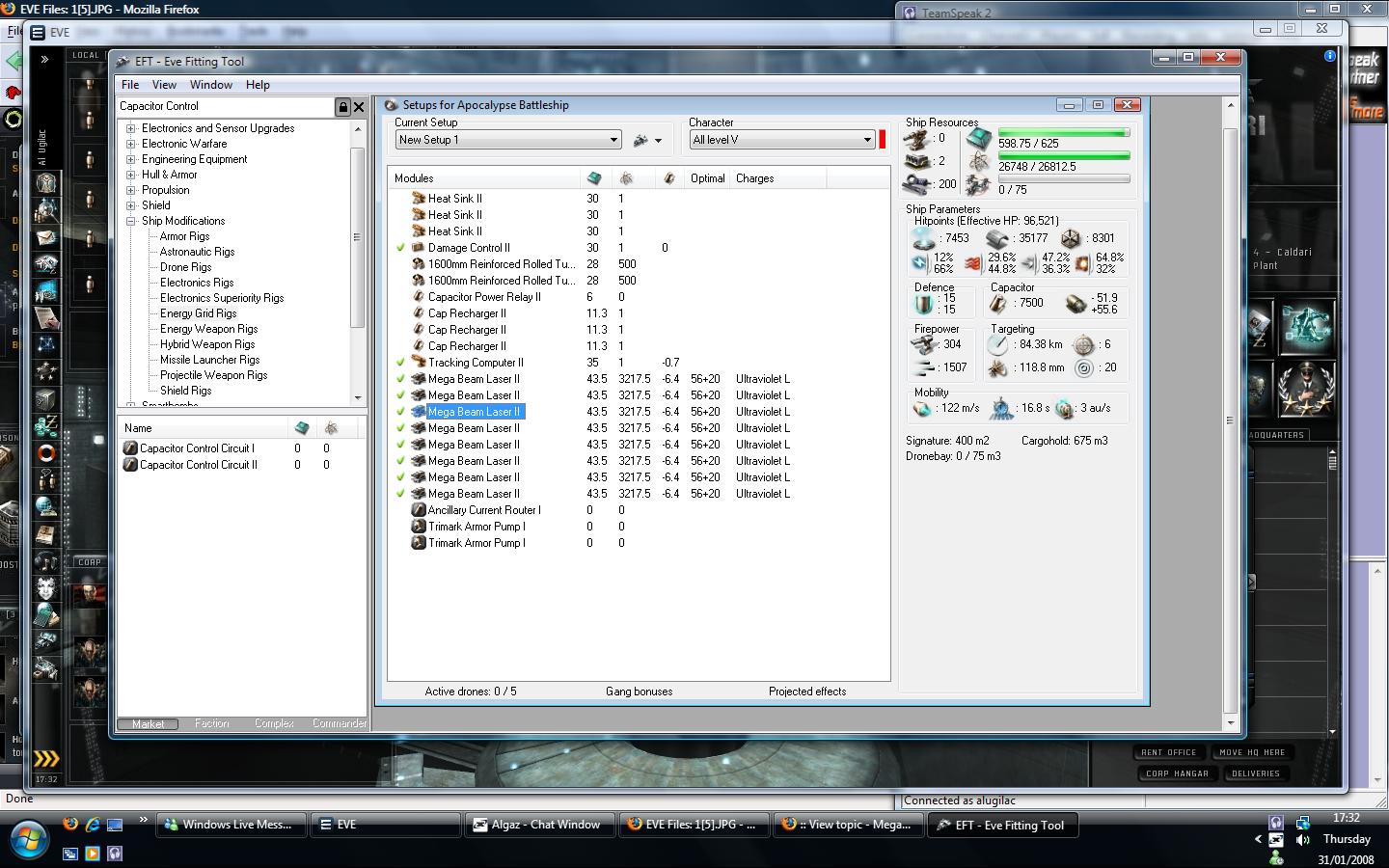This screenshot has width=1389, height=868.
Task: Open the Current Setup dropdown
Action: pos(508,140)
